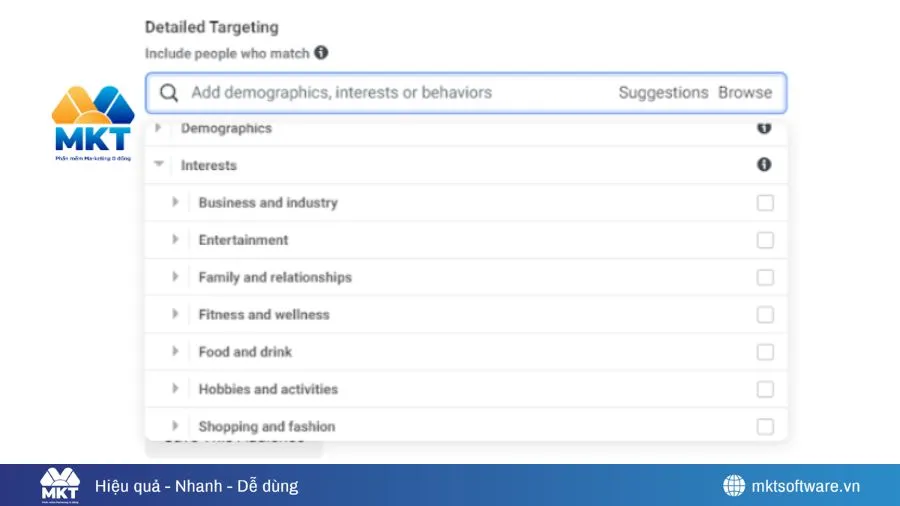Enable the Fitness and wellness checkbox
The height and width of the screenshot is (506, 900).
[765, 315]
